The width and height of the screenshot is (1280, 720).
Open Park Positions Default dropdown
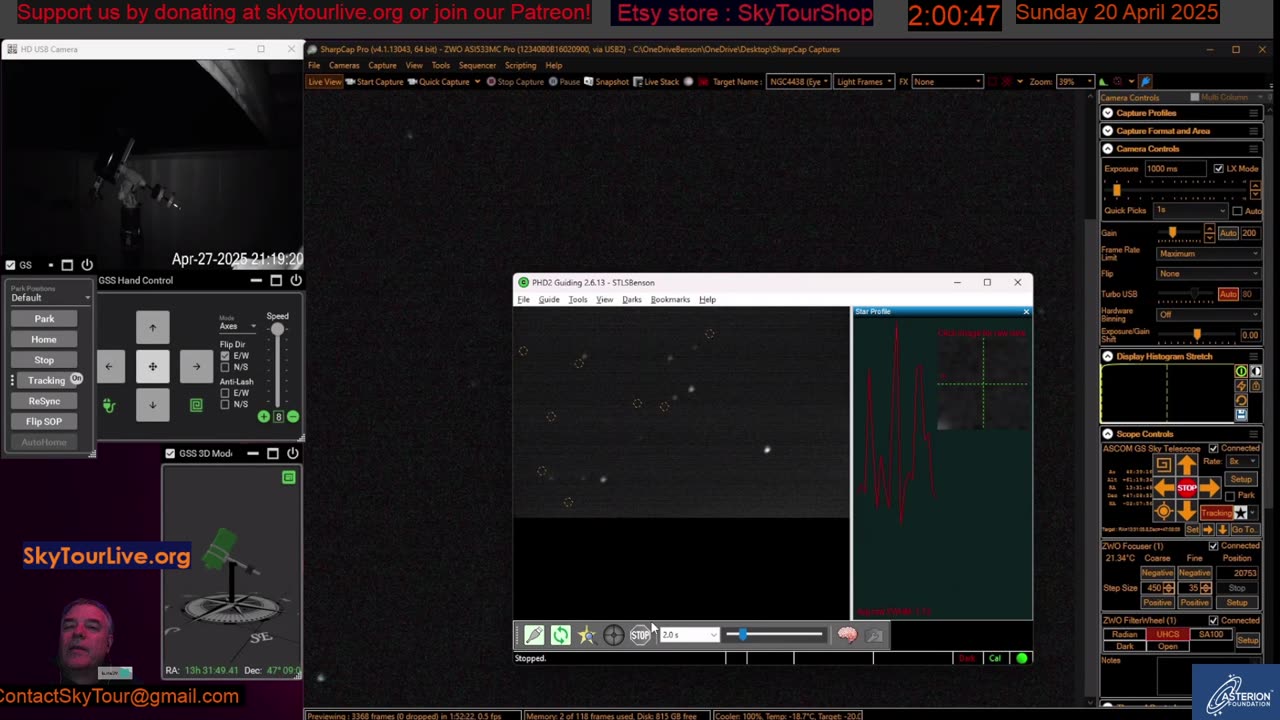point(50,297)
